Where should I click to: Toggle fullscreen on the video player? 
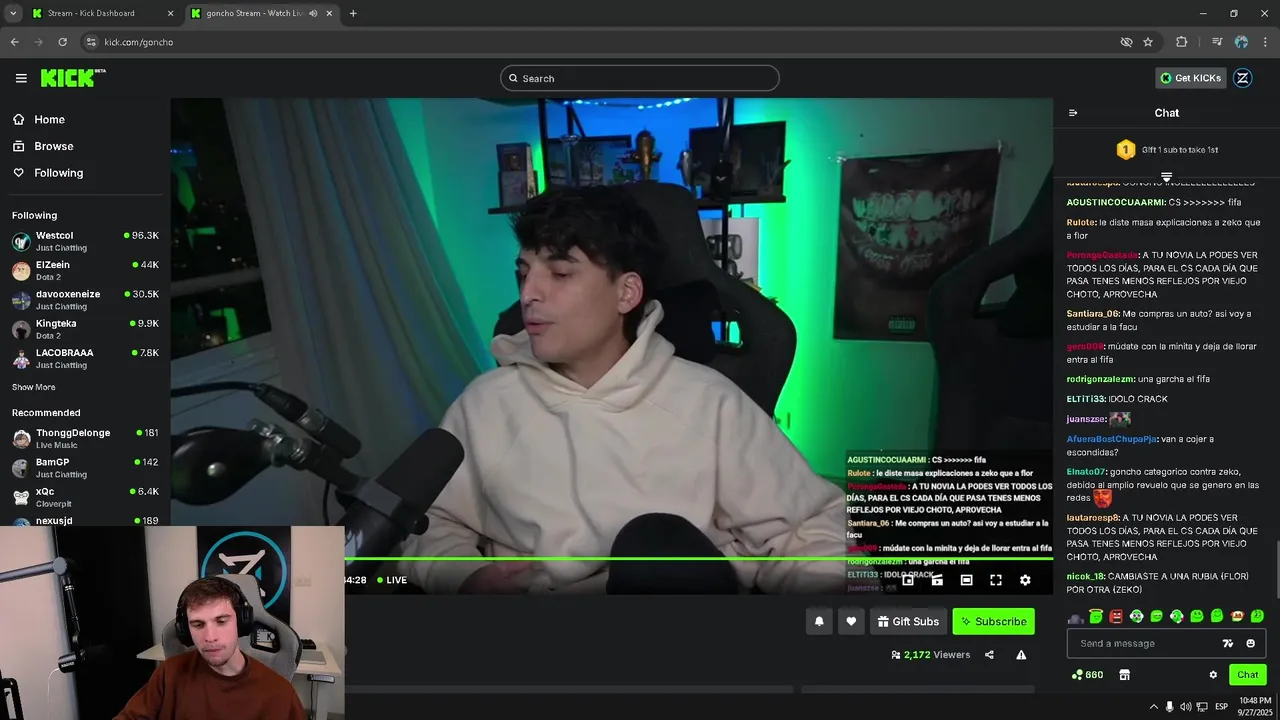coord(996,580)
